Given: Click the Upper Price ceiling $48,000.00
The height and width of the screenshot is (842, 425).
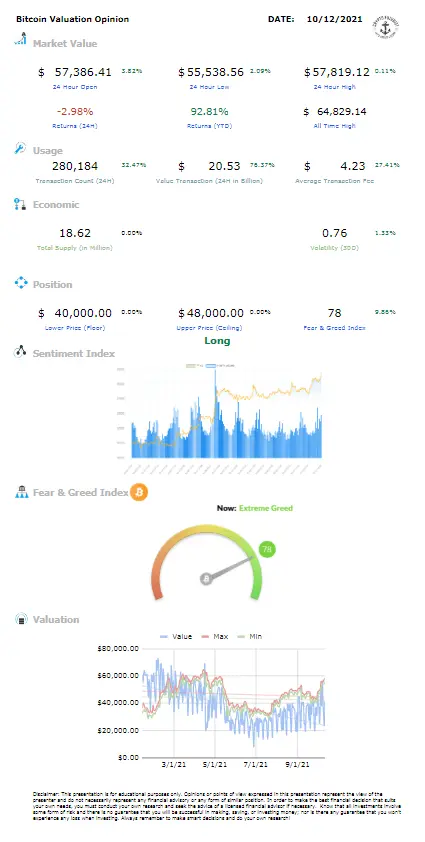Looking at the screenshot, I should (211, 313).
